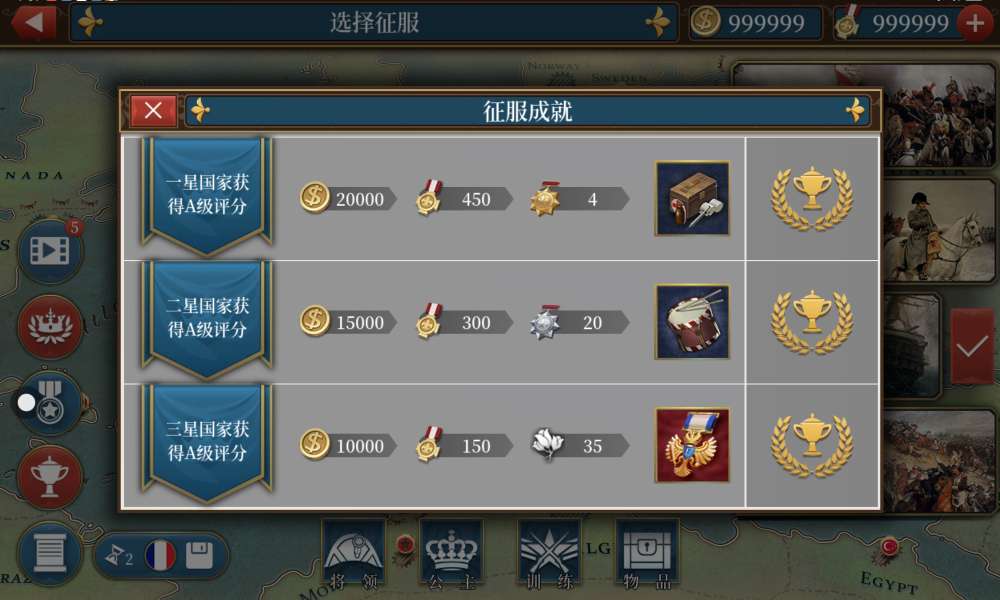Open the 训练 training tab

pyautogui.click(x=550, y=555)
